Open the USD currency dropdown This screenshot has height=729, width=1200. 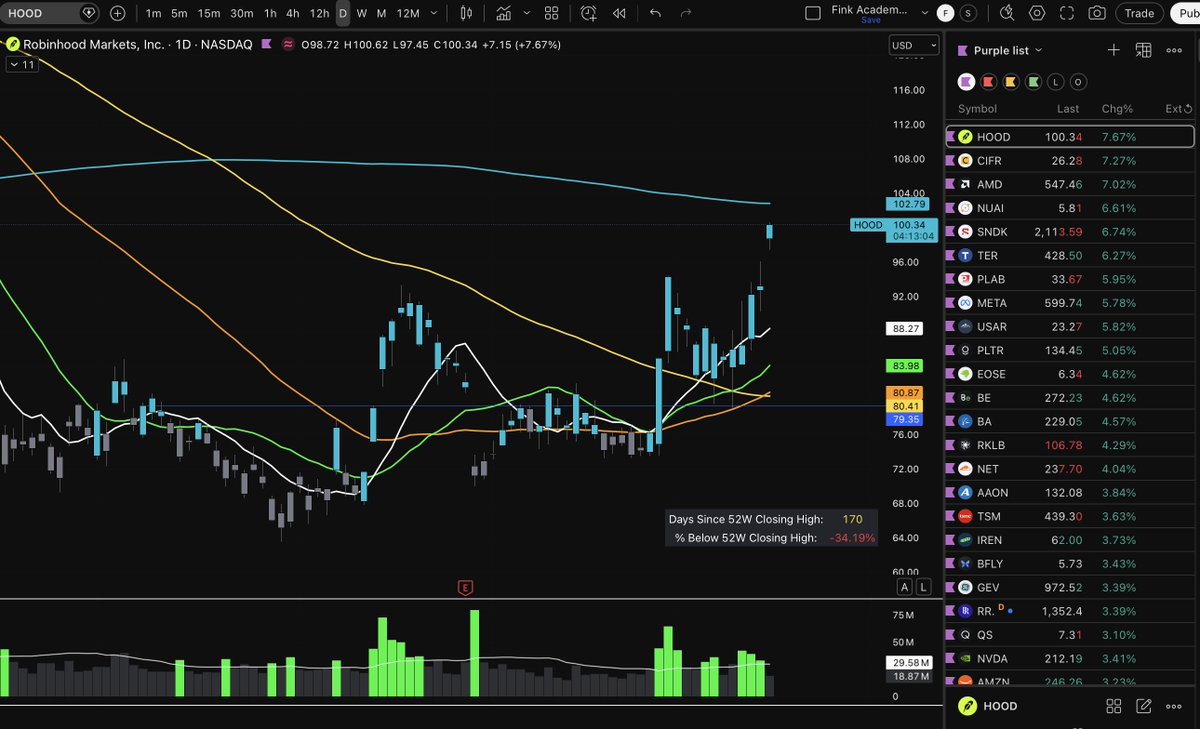(x=915, y=45)
